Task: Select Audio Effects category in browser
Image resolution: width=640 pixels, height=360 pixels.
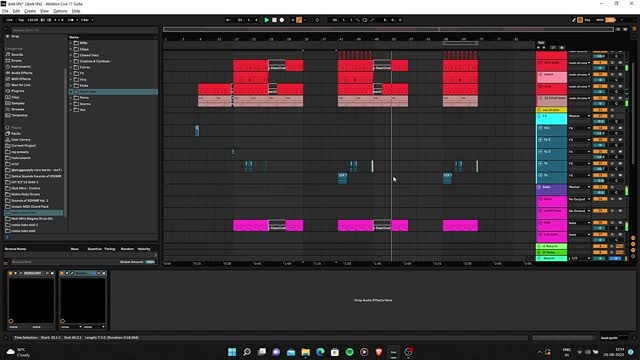Action: (x=22, y=73)
